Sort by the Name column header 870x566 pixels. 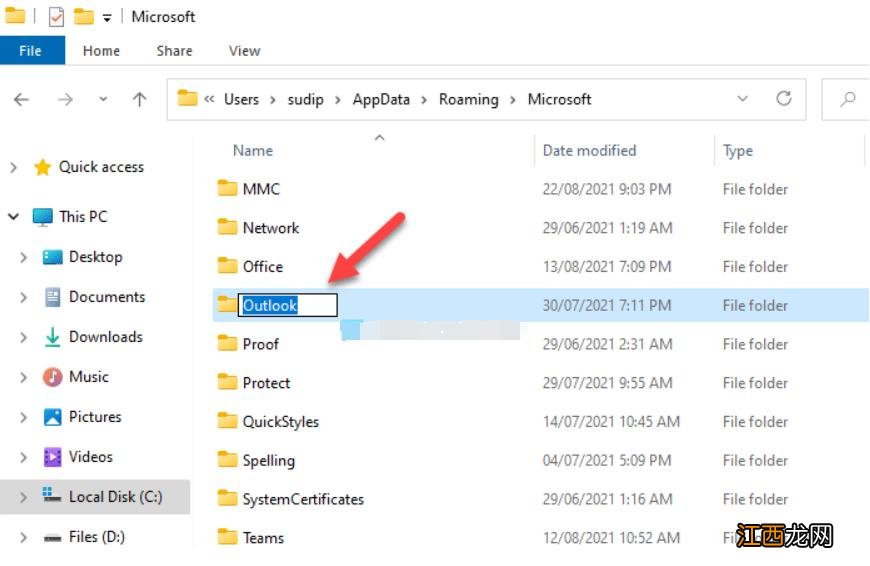point(252,150)
